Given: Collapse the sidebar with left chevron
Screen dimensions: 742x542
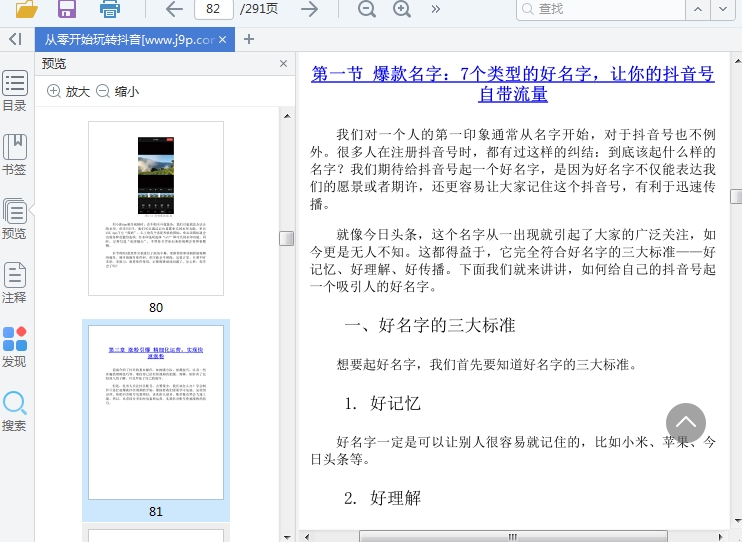Looking at the screenshot, I should tap(14, 39).
